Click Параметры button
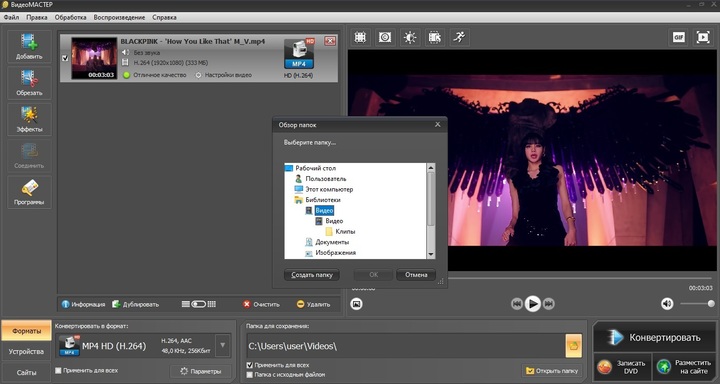Image resolution: width=720 pixels, height=384 pixels. 200,371
